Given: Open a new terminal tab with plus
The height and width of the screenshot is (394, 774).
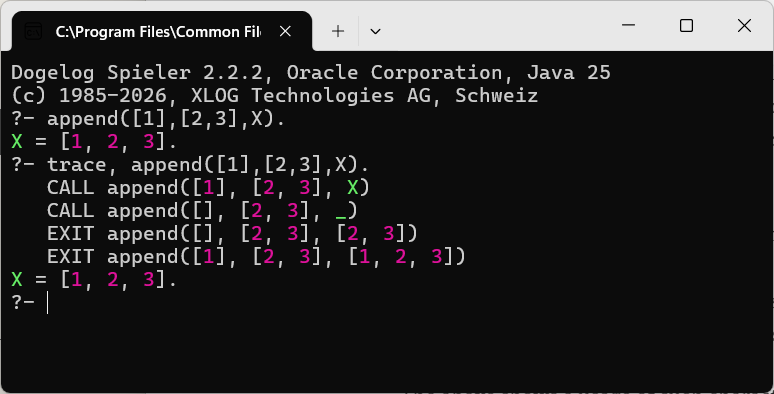Looking at the screenshot, I should 338,32.
